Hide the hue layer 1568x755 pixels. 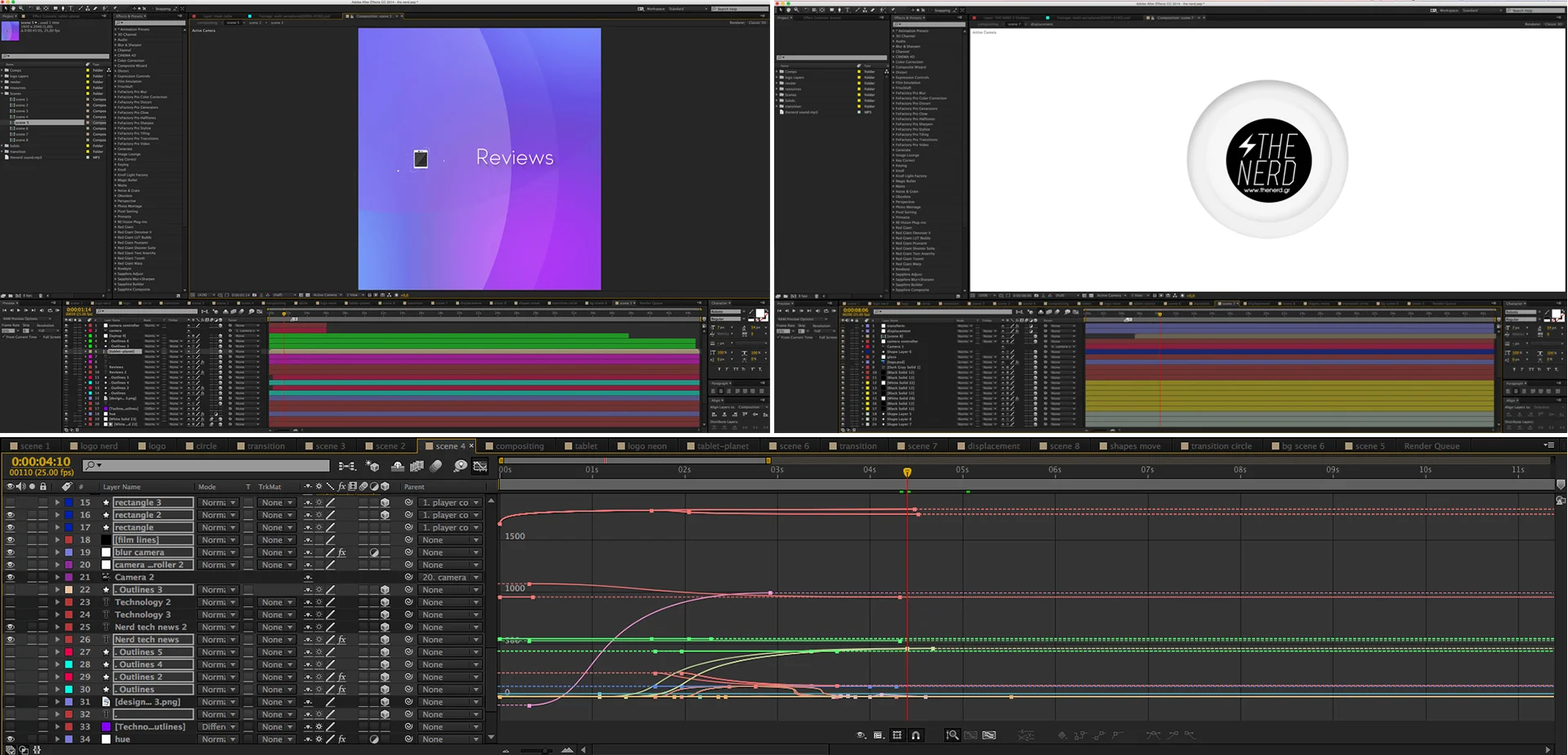tap(11, 739)
